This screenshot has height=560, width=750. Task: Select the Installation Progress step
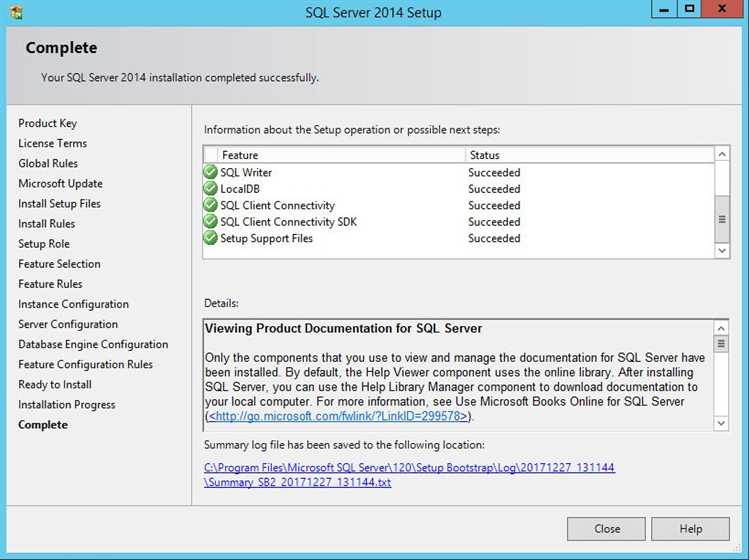tap(67, 405)
